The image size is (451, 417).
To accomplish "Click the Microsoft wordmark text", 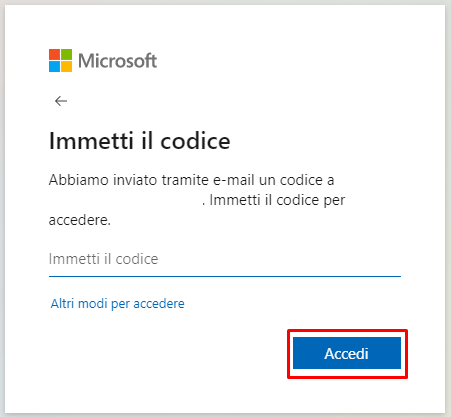I will pyautogui.click(x=117, y=61).
